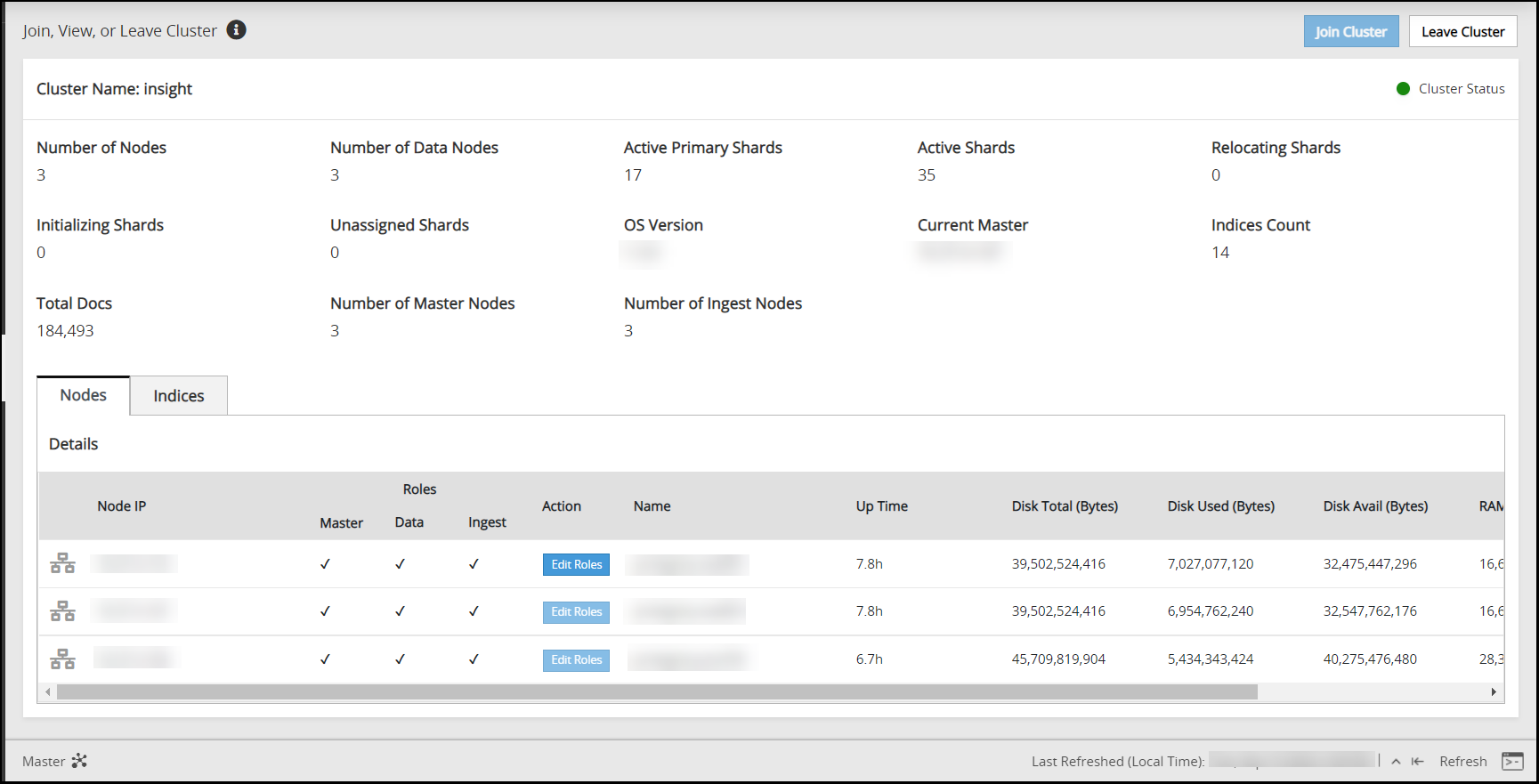Expand footer using the up chevron
1539x784 pixels.
point(1396,762)
